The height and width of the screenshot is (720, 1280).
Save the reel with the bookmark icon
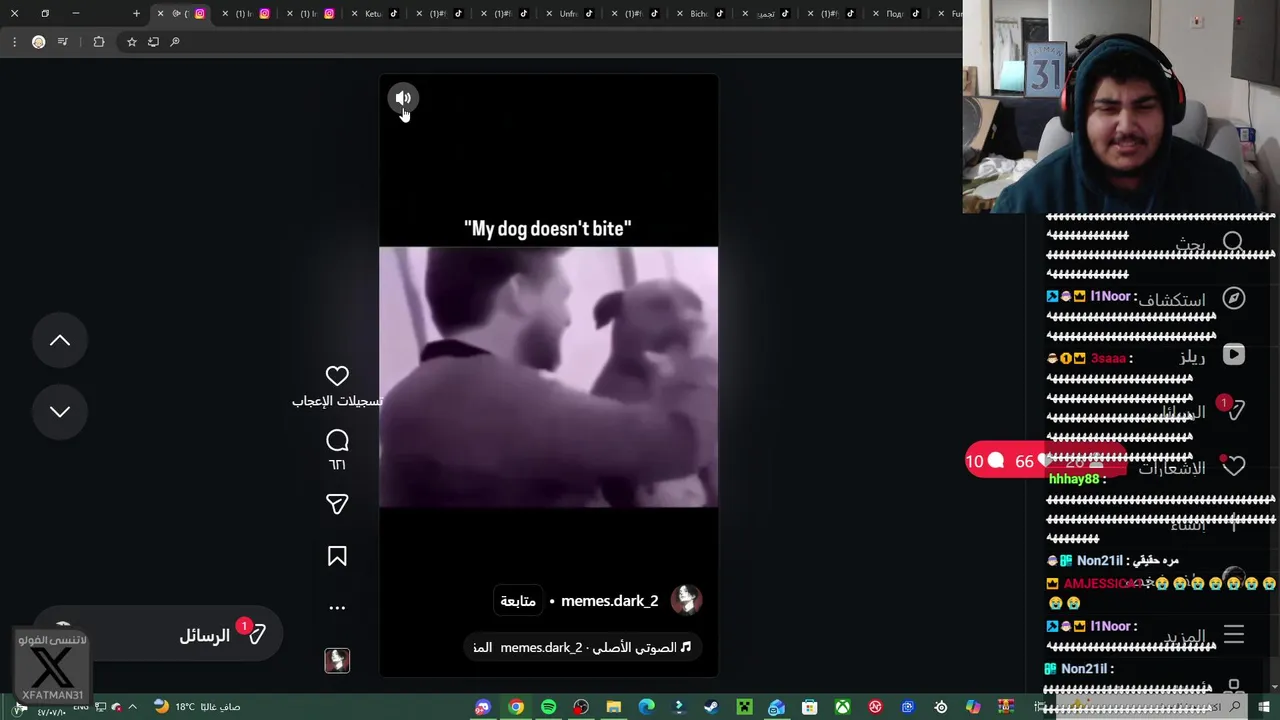click(x=337, y=556)
